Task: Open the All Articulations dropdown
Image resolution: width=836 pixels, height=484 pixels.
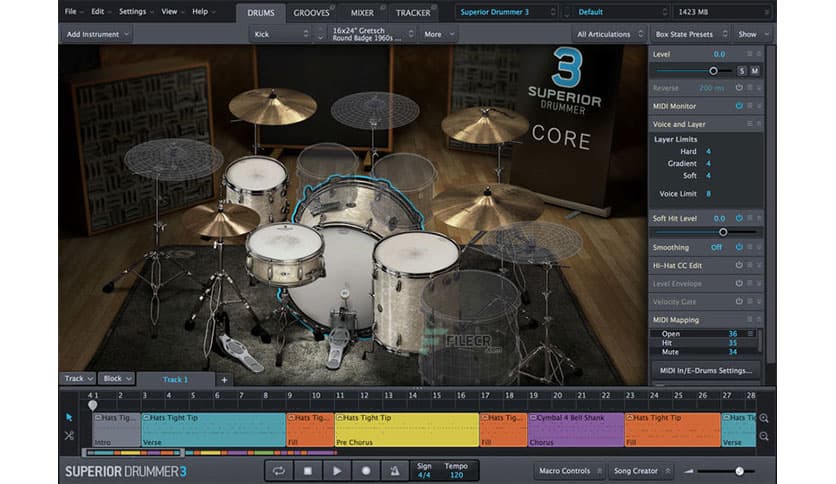Action: pos(609,34)
